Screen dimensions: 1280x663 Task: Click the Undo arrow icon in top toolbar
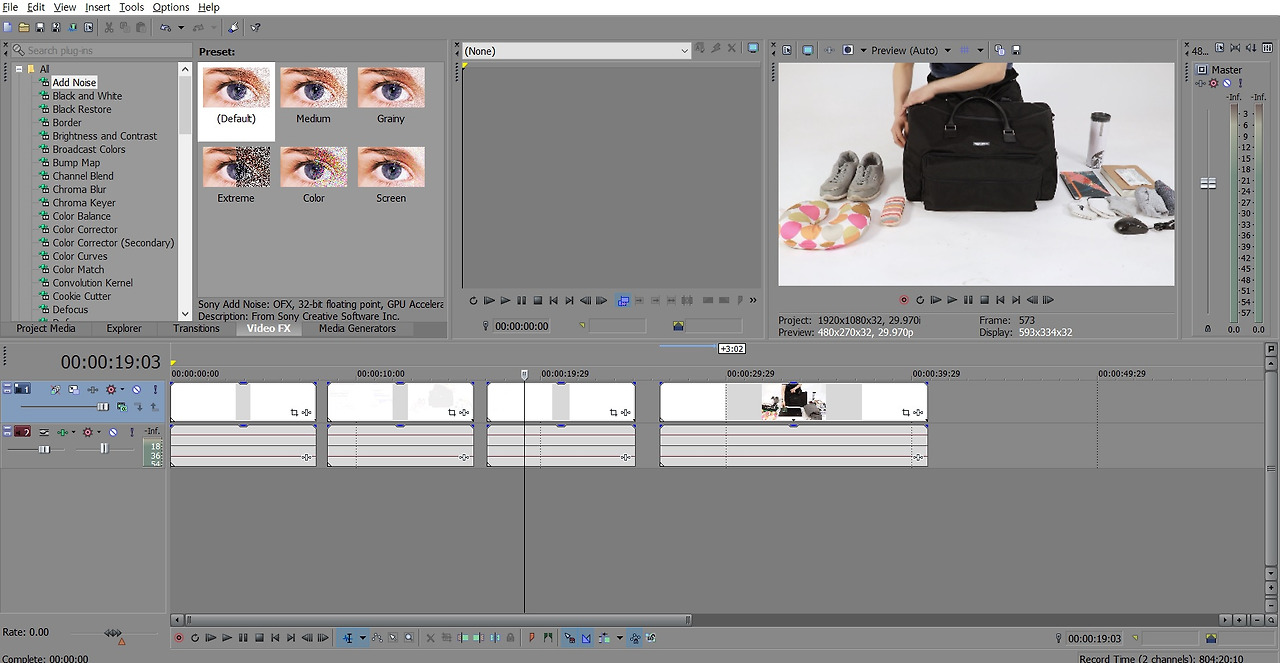point(165,27)
